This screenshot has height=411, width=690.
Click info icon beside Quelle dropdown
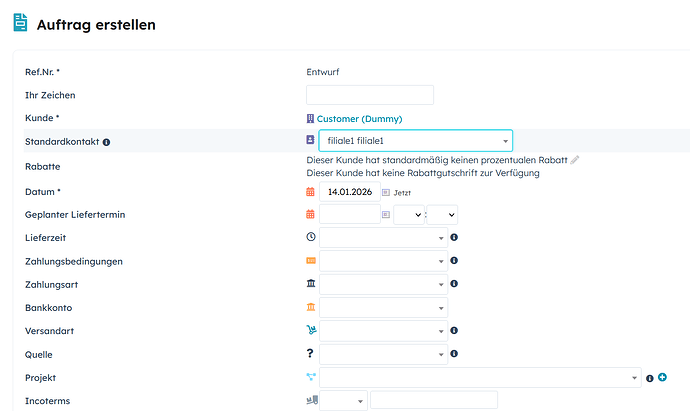[x=454, y=354]
